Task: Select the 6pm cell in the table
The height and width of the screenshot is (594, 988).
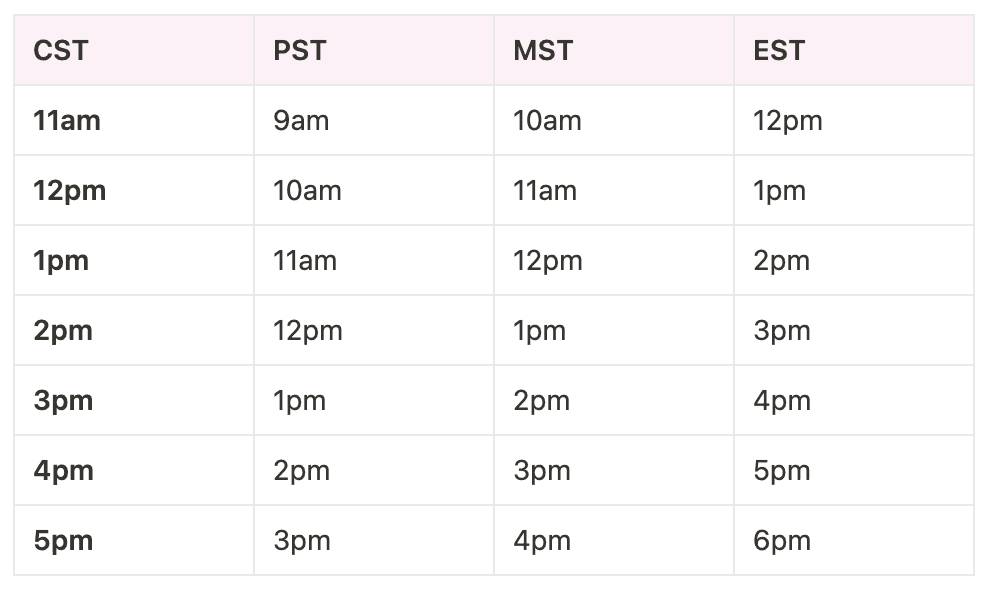Action: point(782,541)
